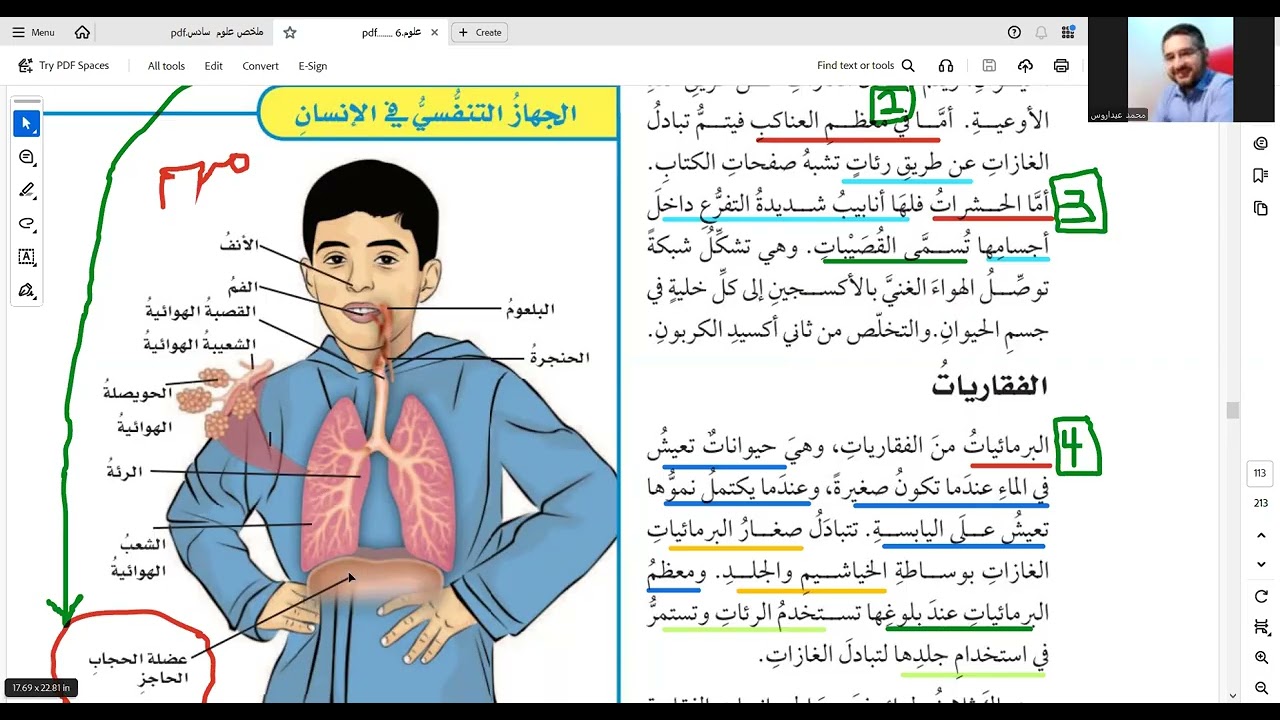Click Try PDF Spaces
Screen dimensions: 1280x720
pyautogui.click(x=63, y=66)
